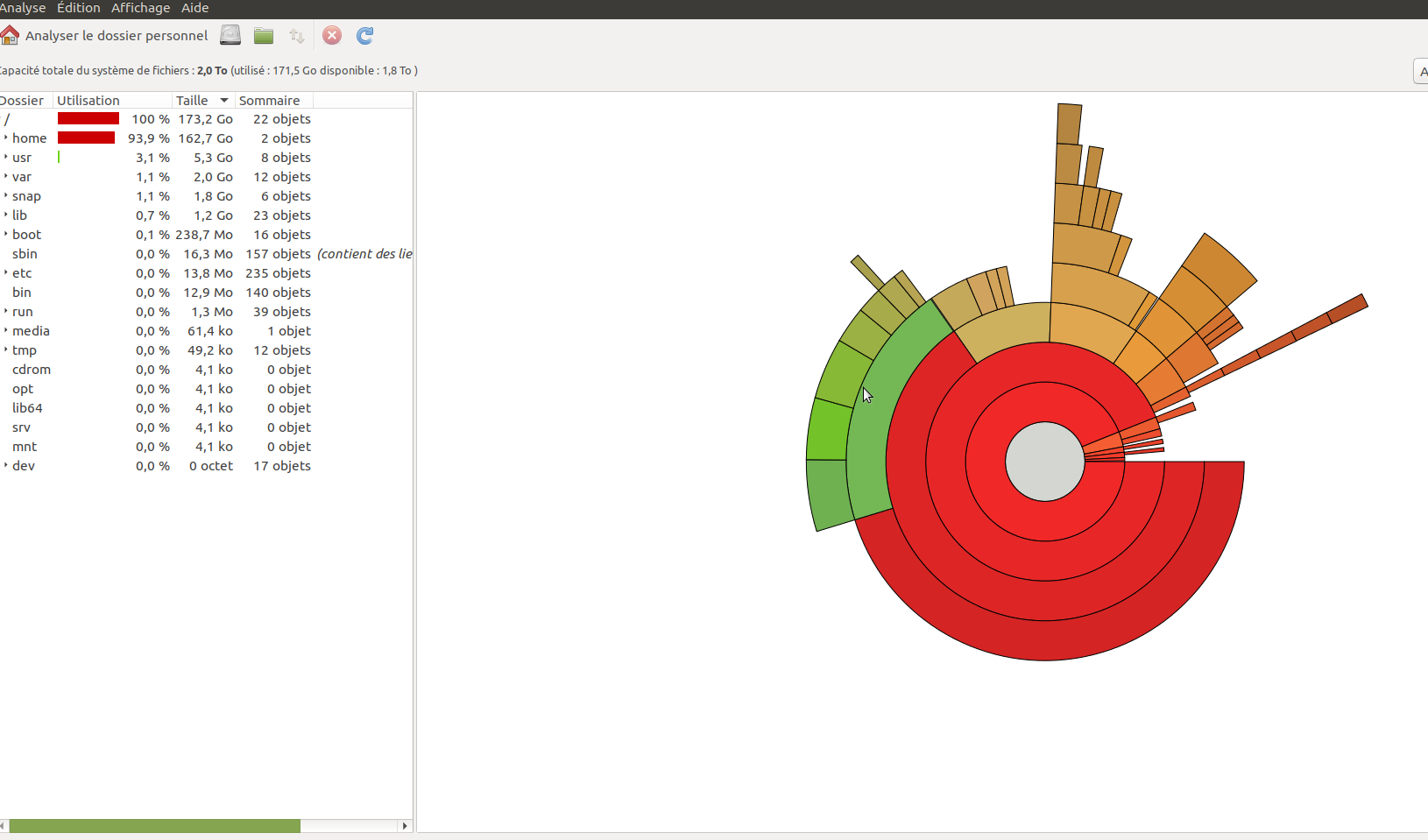Click the home icon to analyse personal folder

(x=11, y=36)
